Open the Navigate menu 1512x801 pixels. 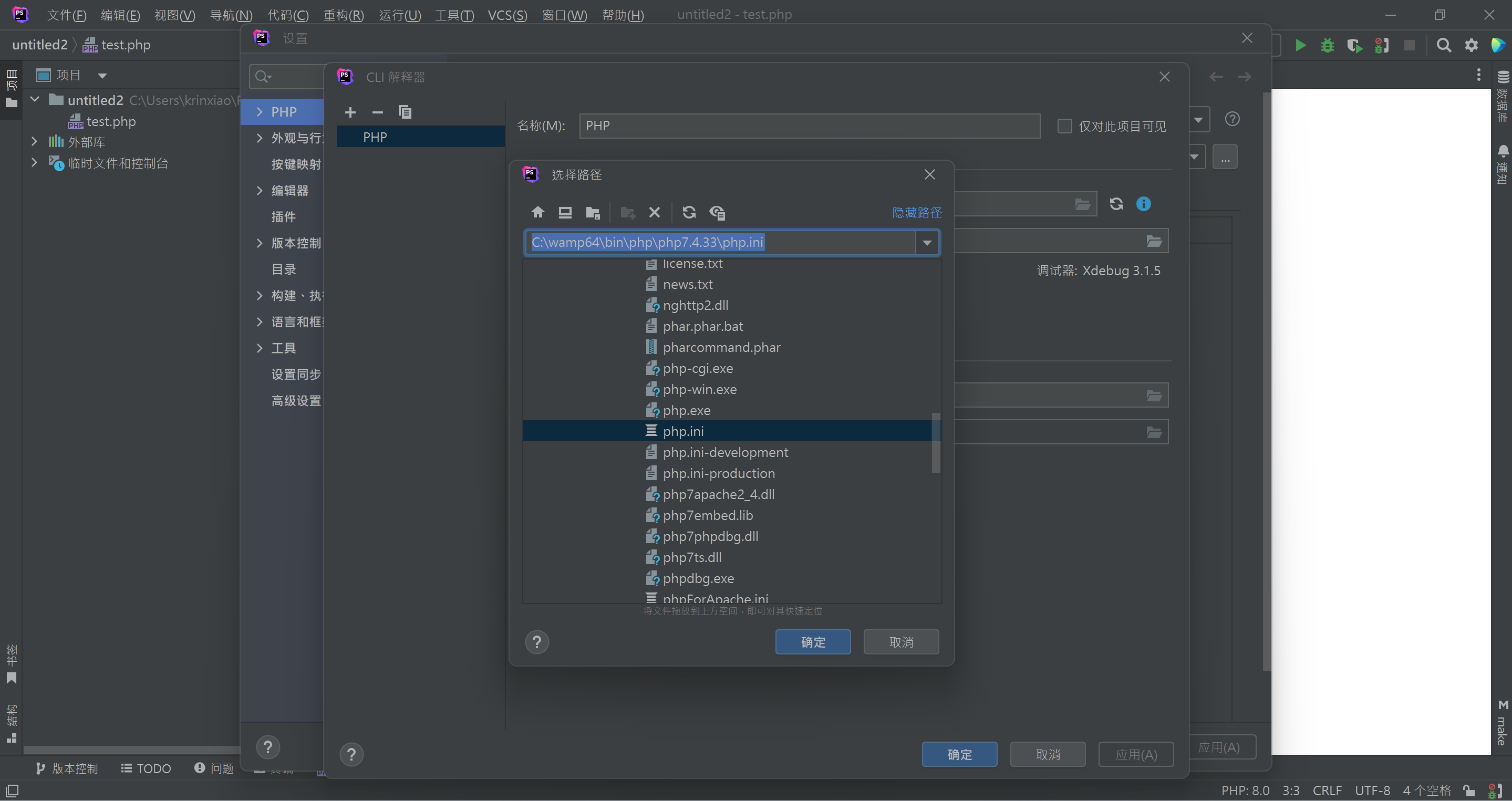(231, 15)
